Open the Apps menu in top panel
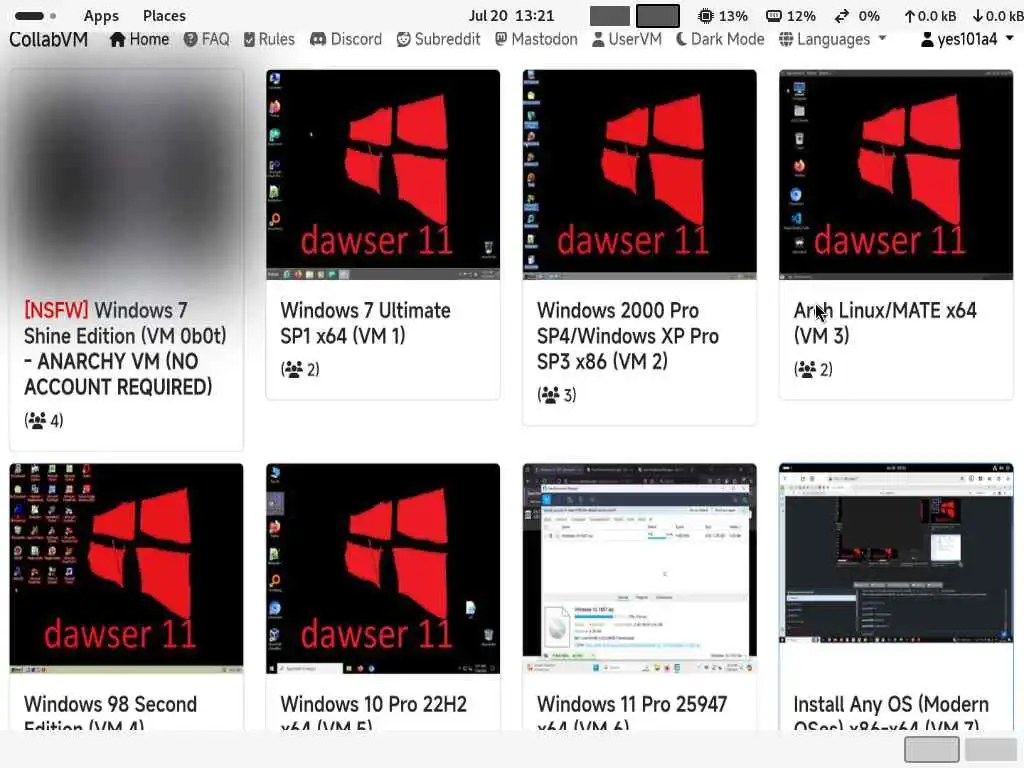This screenshot has height=768, width=1024. pos(101,16)
